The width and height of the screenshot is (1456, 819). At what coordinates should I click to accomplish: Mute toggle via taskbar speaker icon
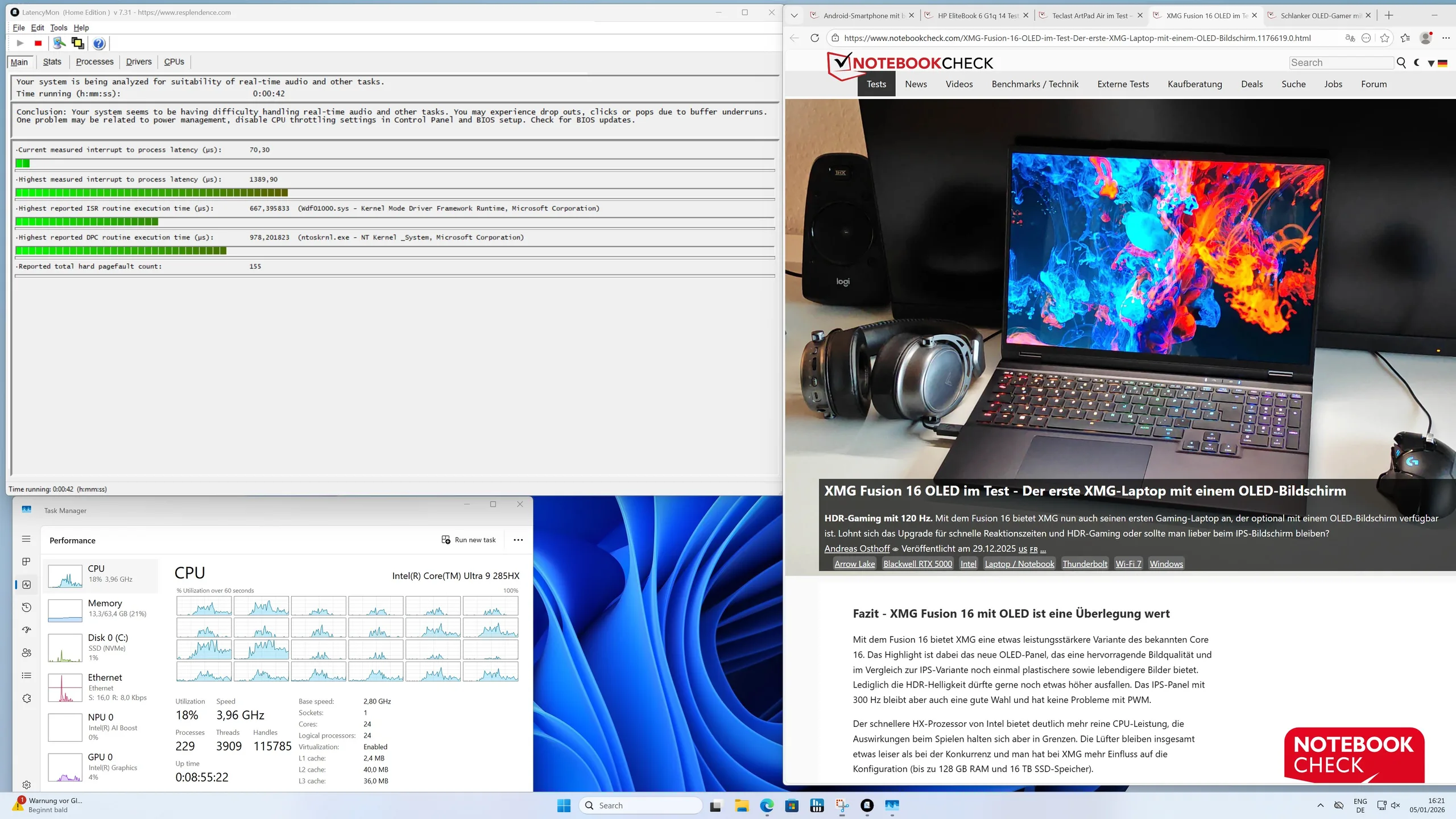click(1395, 805)
